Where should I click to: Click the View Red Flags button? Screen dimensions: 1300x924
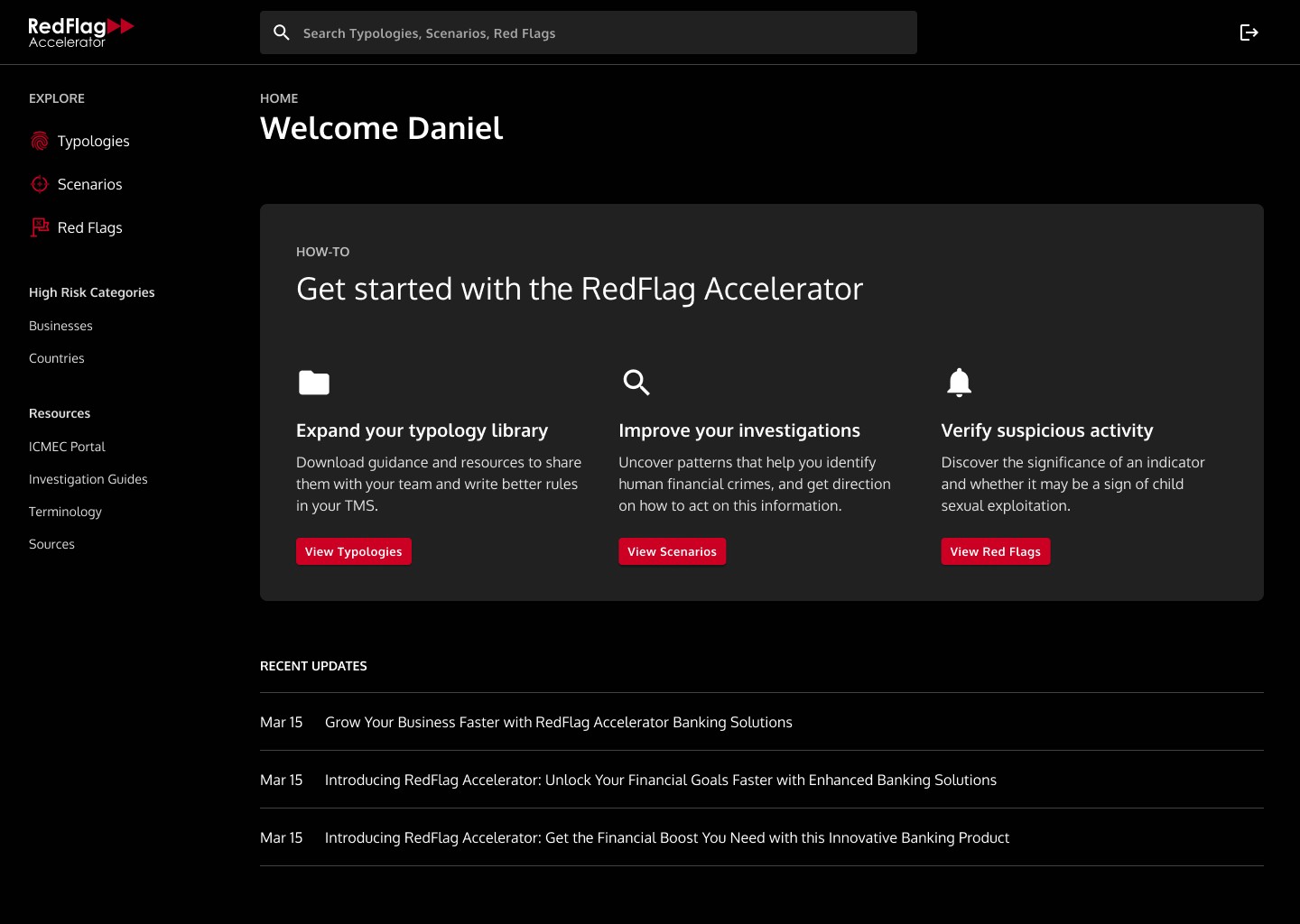(x=996, y=551)
